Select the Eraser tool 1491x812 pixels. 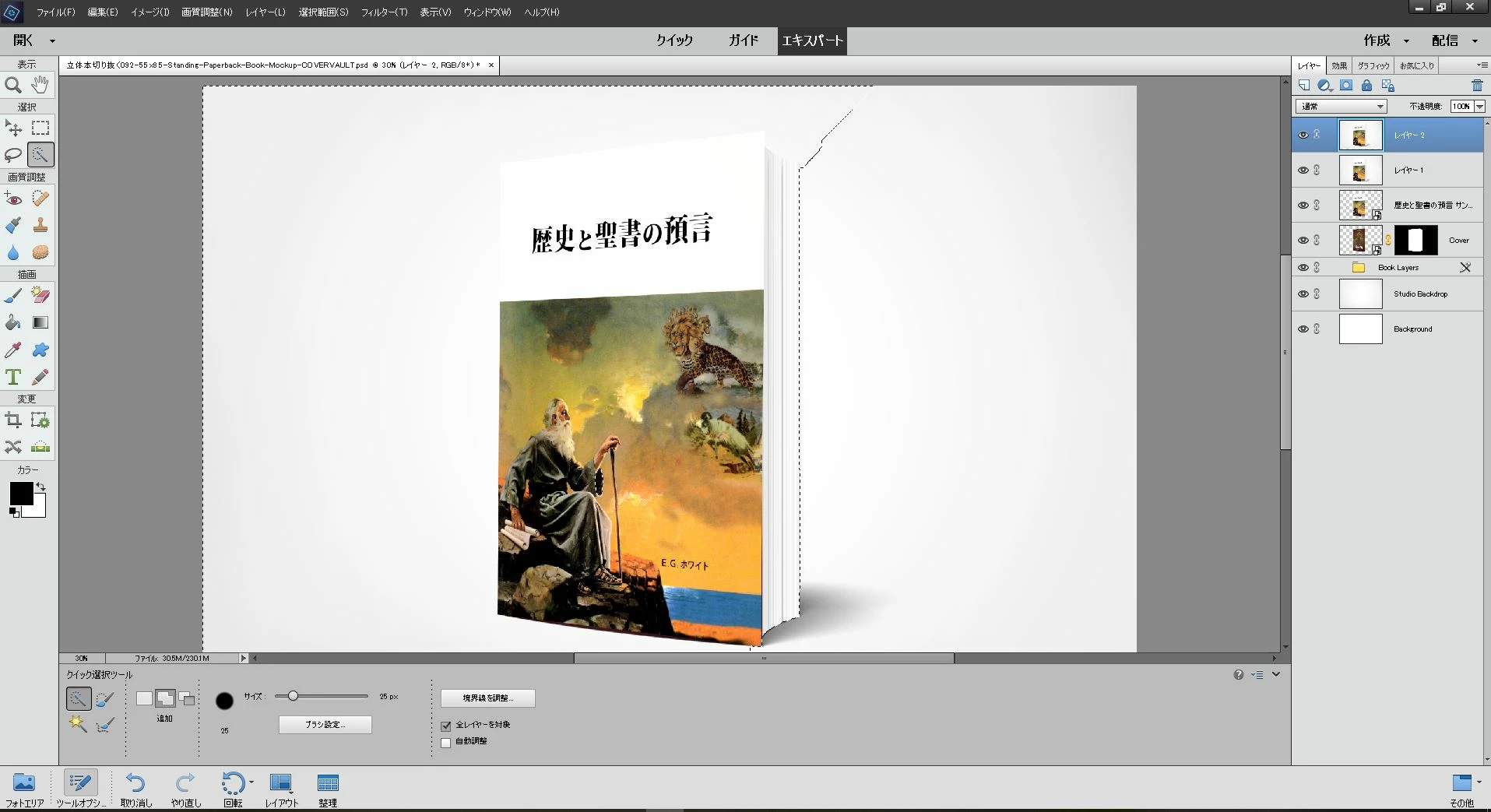point(40,295)
